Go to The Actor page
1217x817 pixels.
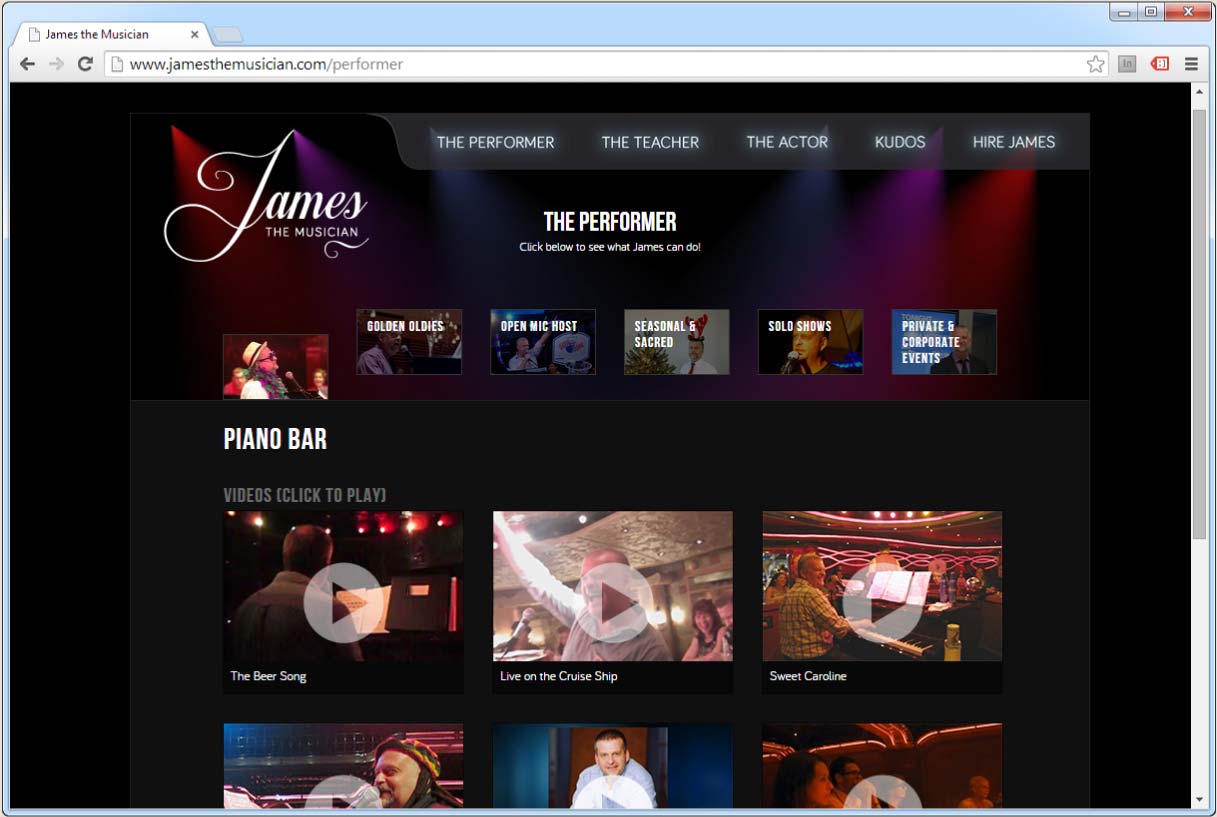[x=787, y=142]
